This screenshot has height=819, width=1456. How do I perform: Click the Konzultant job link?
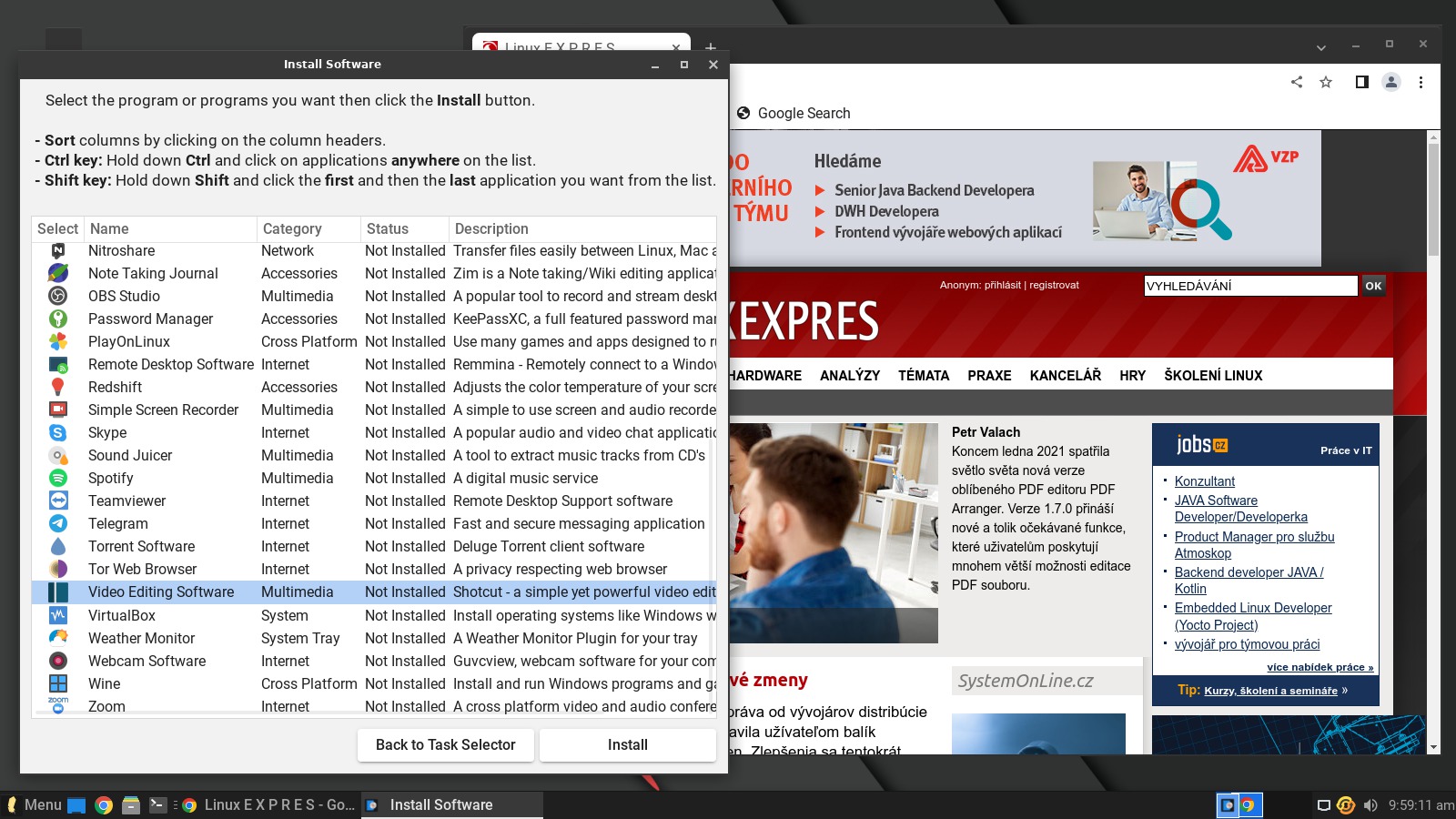(x=1205, y=481)
